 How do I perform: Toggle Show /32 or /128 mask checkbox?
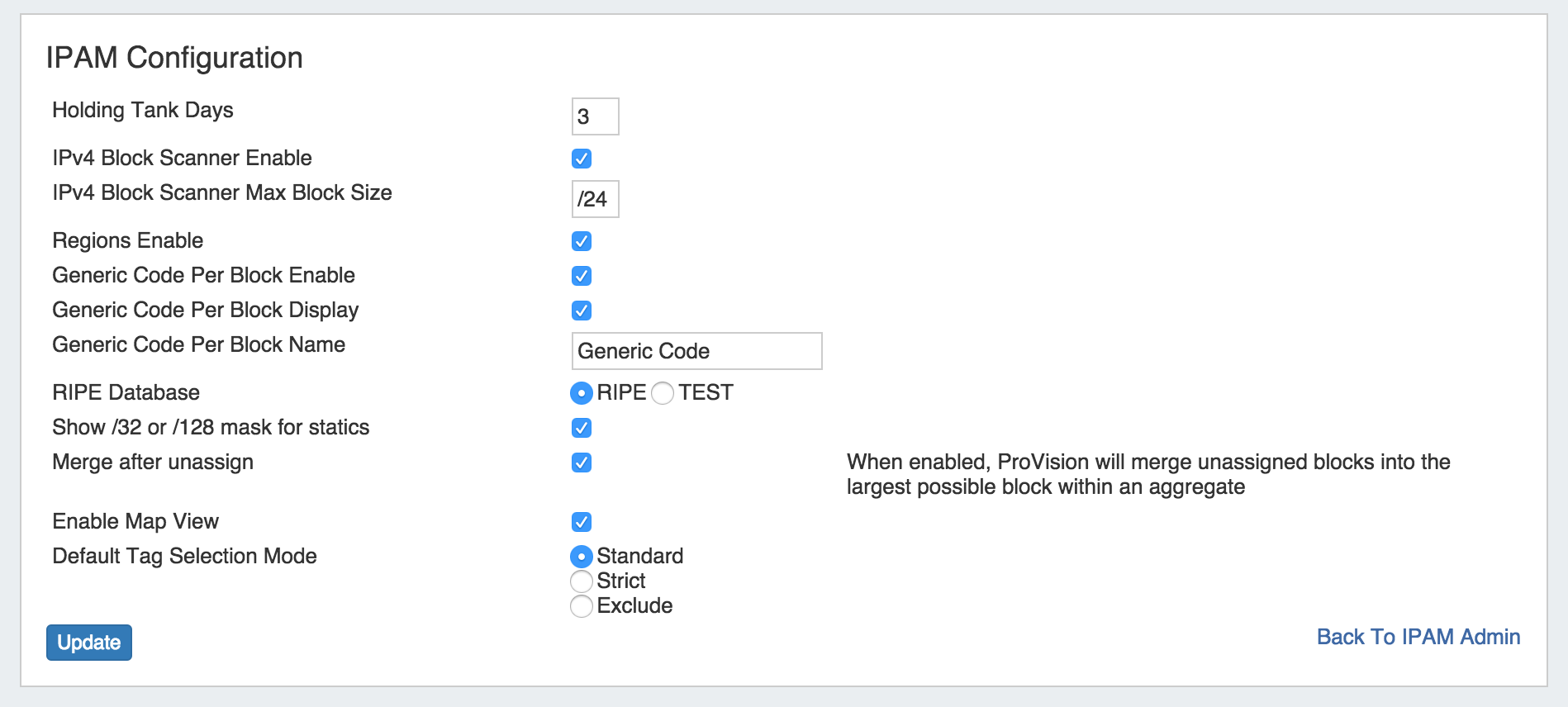coord(582,428)
